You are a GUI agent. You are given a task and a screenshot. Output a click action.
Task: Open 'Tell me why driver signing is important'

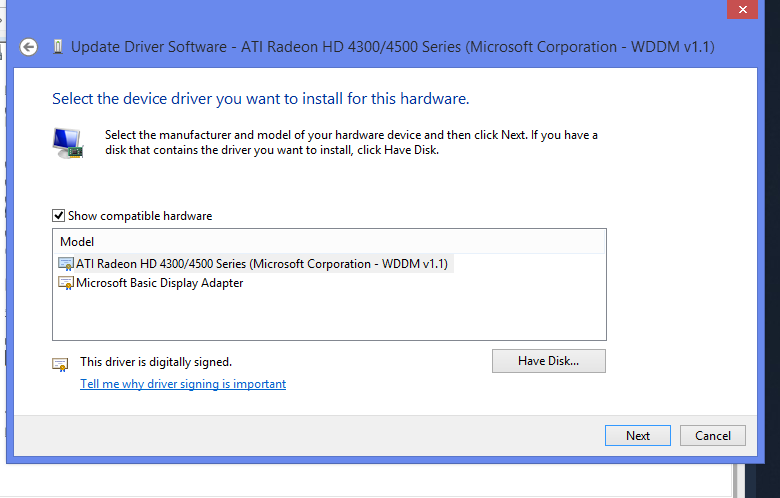click(x=183, y=384)
